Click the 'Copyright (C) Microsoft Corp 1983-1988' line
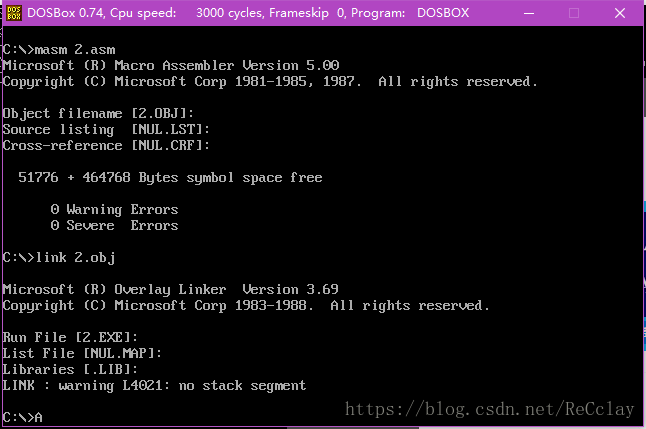646x429 pixels. tap(246, 305)
